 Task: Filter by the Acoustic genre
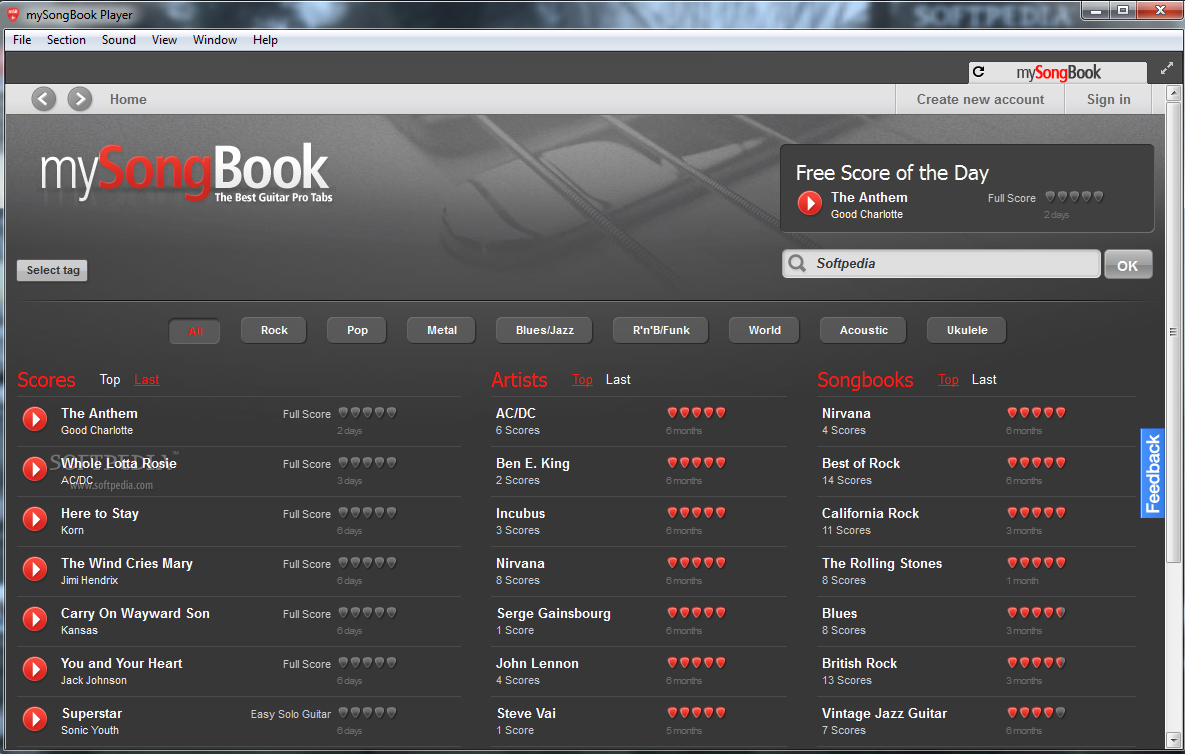pos(863,330)
